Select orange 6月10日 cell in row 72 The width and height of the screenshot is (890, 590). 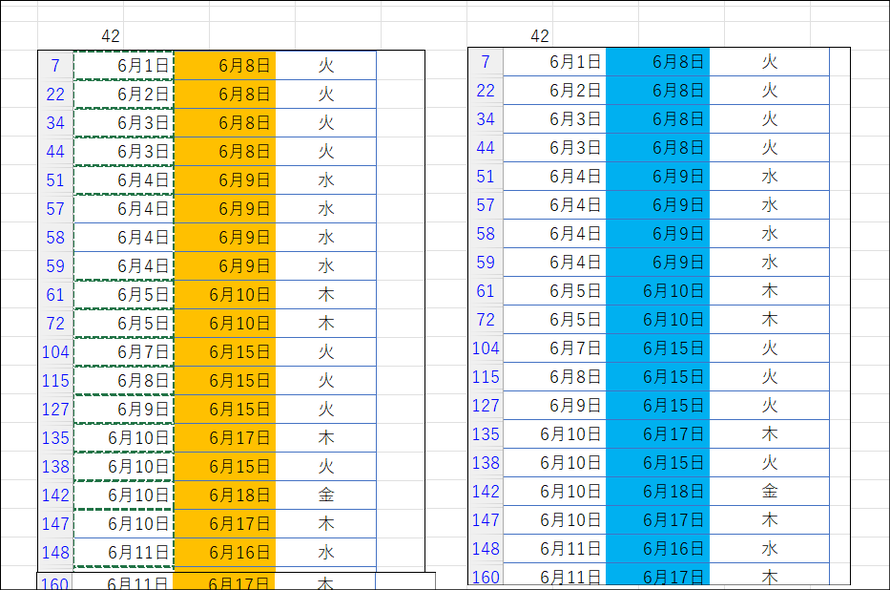(225, 323)
